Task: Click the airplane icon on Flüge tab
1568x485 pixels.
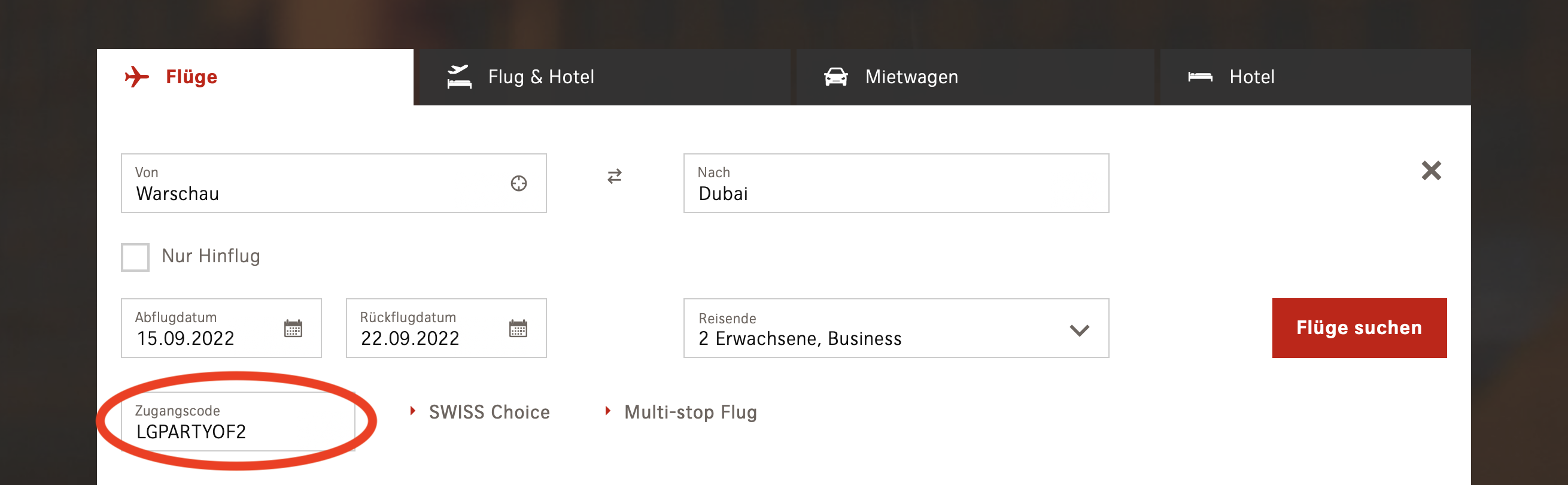Action: pyautogui.click(x=137, y=77)
